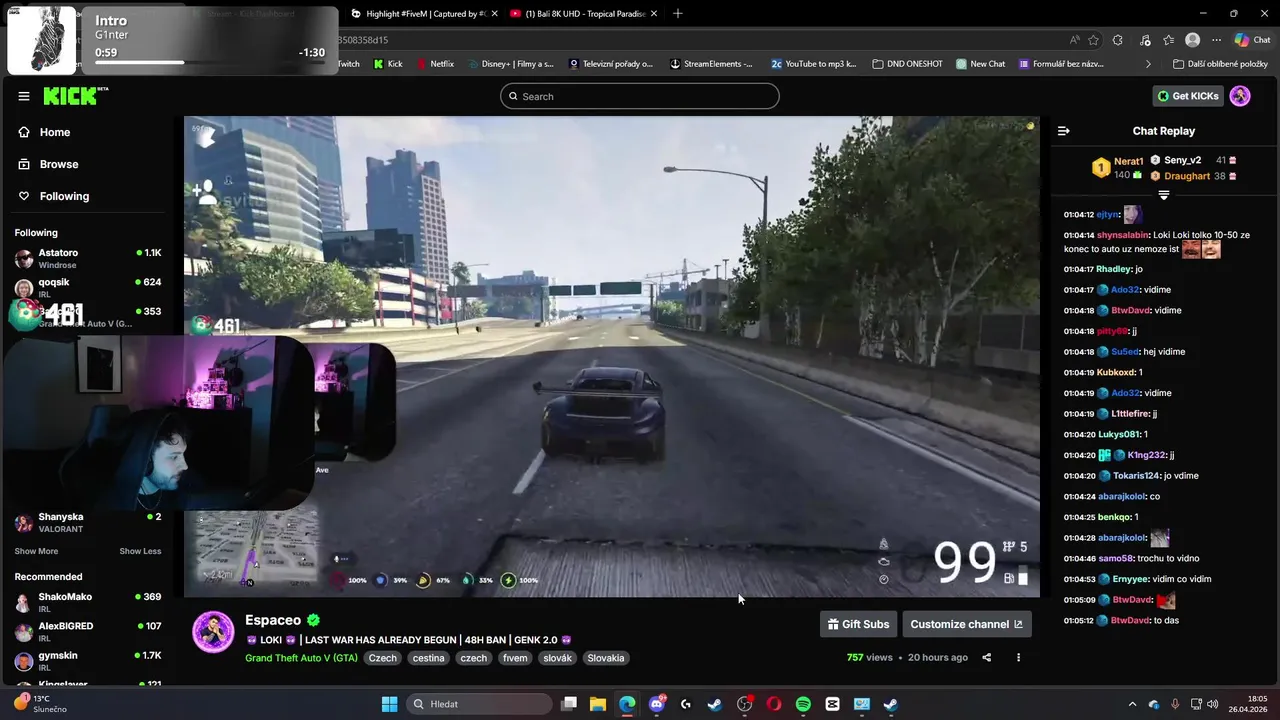This screenshot has width=1280, height=720.
Task: Select the fivem tag
Action: [515, 658]
